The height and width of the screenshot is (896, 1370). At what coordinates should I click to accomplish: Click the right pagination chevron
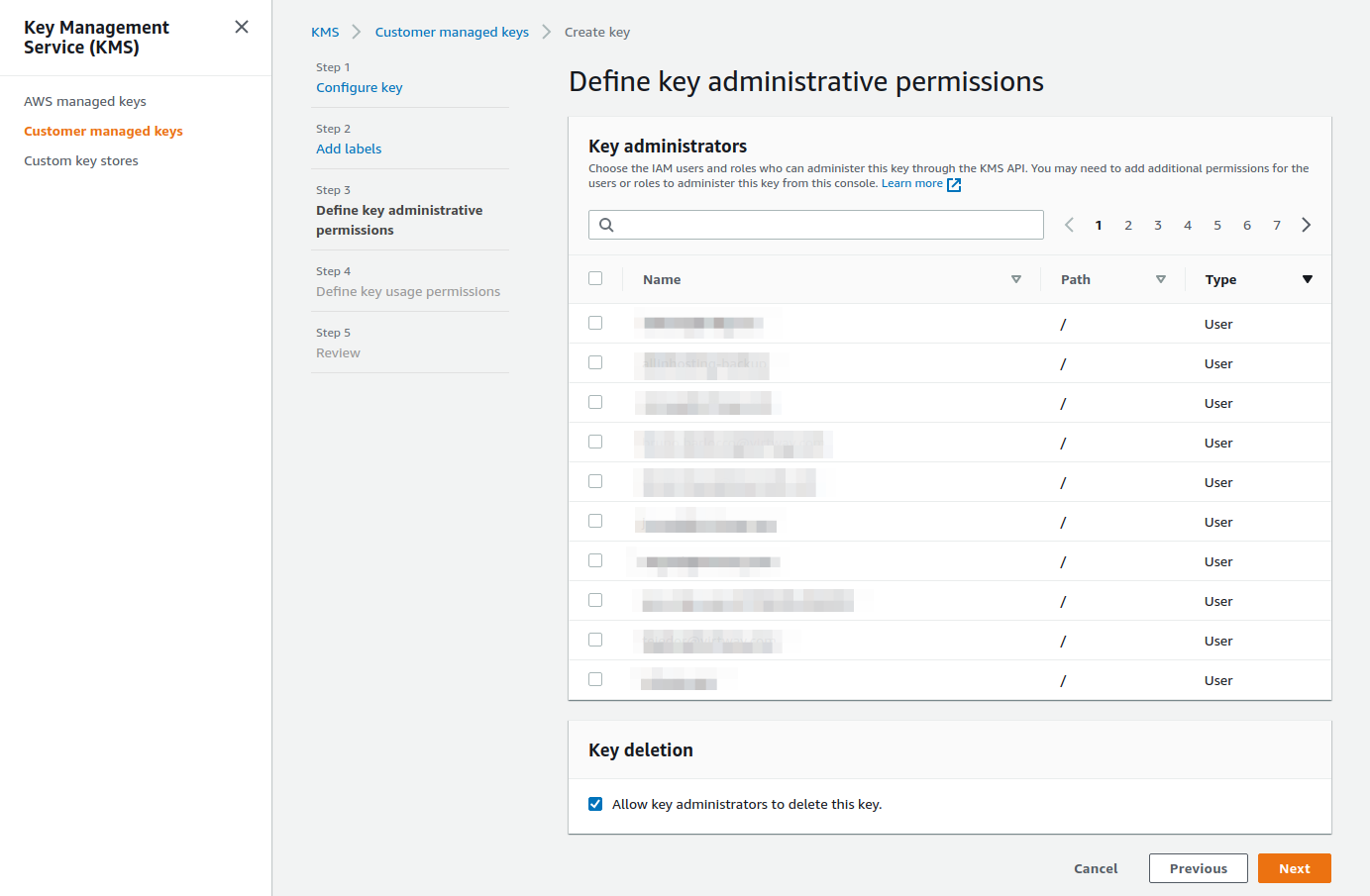tap(1306, 225)
